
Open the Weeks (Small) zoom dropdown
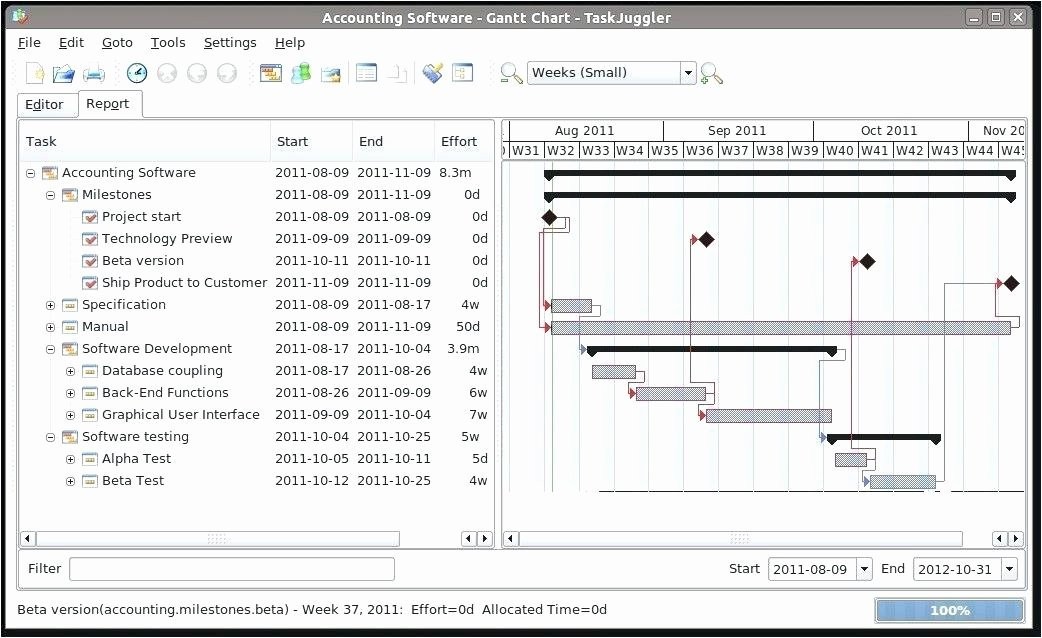click(x=687, y=73)
